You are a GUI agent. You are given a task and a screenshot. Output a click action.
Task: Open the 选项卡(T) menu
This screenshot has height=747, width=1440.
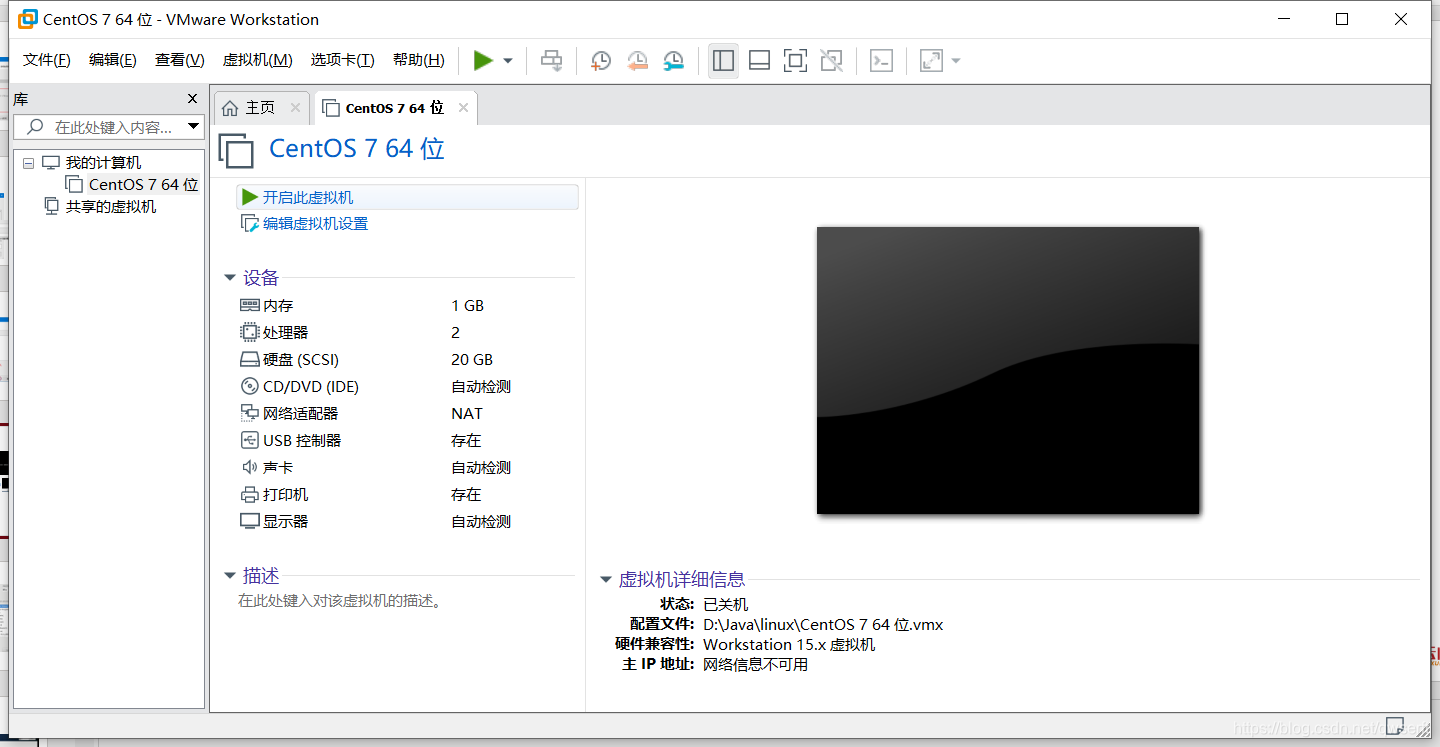[343, 60]
